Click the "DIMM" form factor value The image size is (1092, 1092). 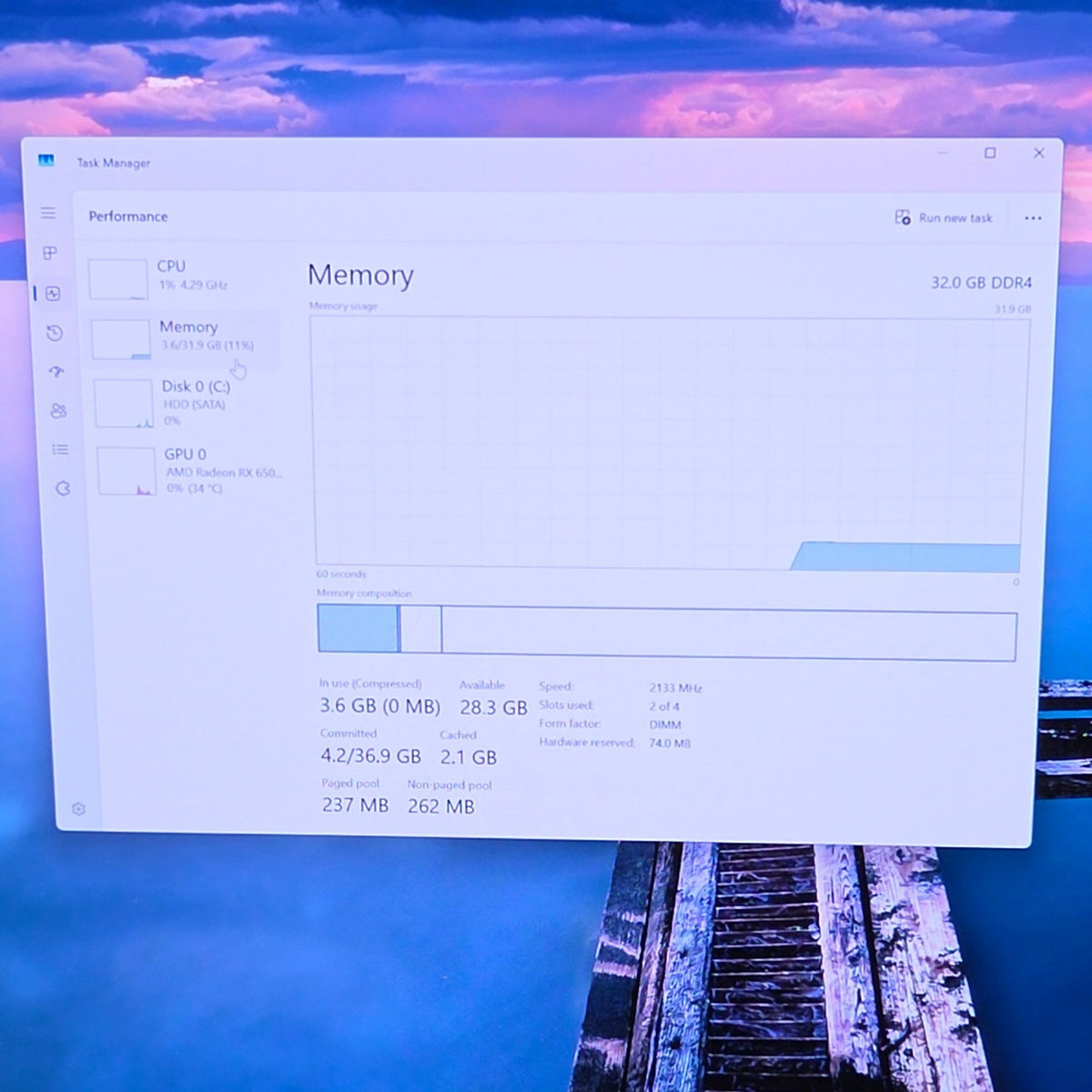pyautogui.click(x=665, y=725)
